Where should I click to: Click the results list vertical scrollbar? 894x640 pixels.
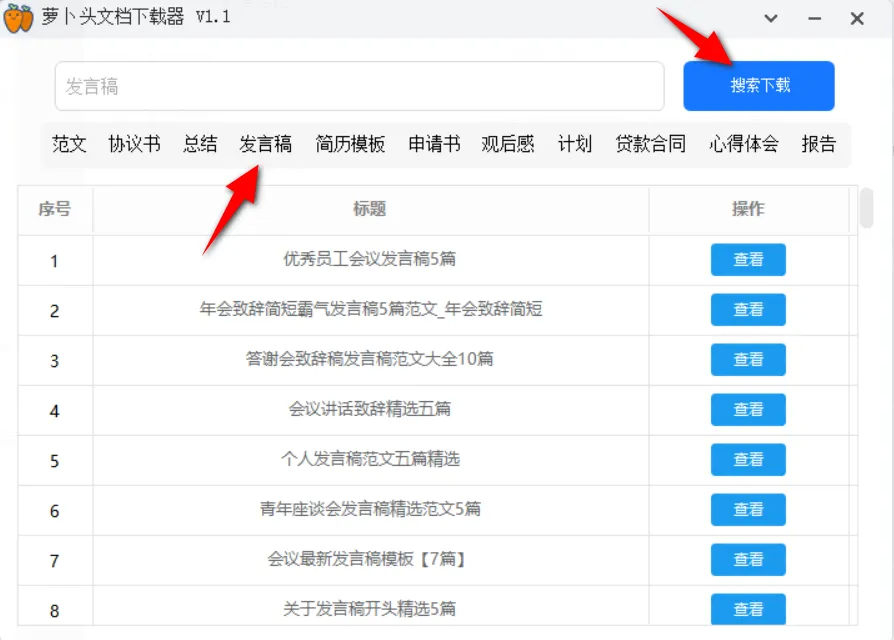pos(866,210)
